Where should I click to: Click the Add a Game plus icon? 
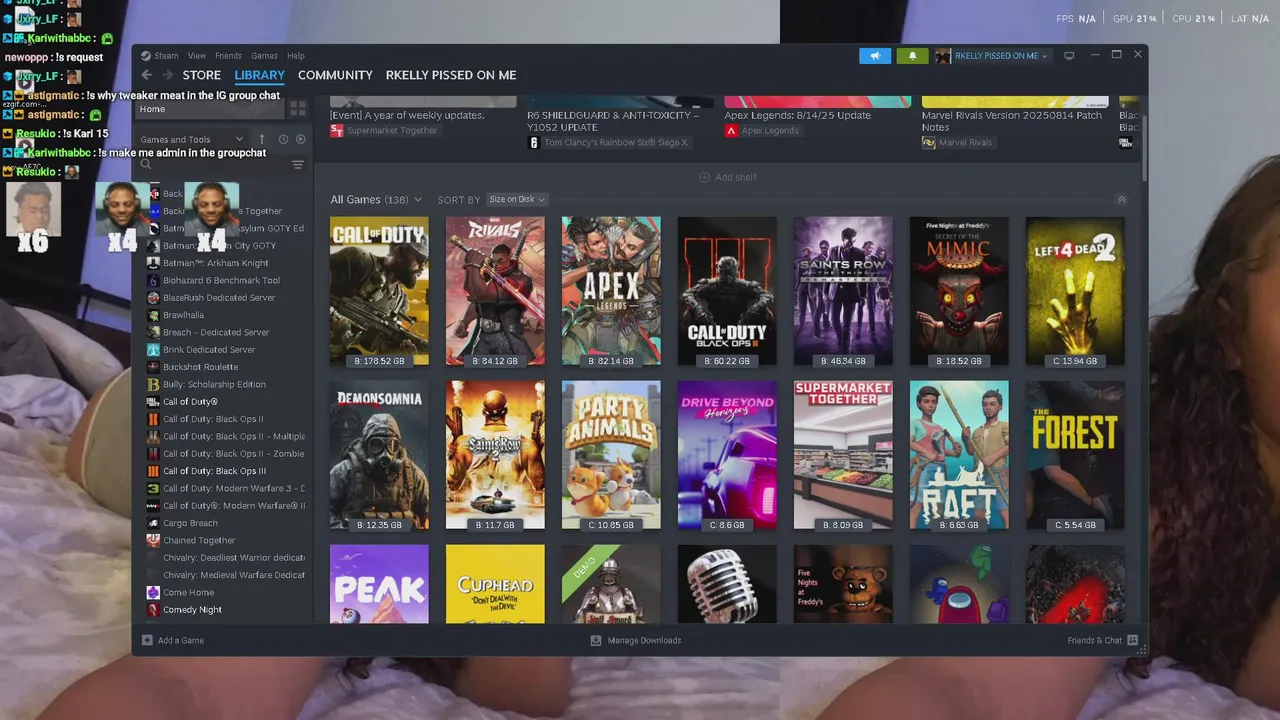147,640
